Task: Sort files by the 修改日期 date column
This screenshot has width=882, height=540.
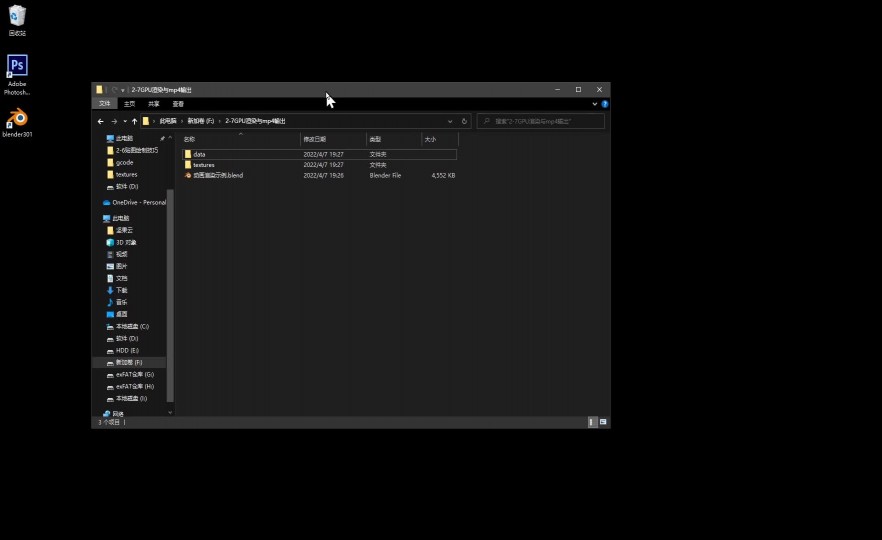Action: (314, 140)
